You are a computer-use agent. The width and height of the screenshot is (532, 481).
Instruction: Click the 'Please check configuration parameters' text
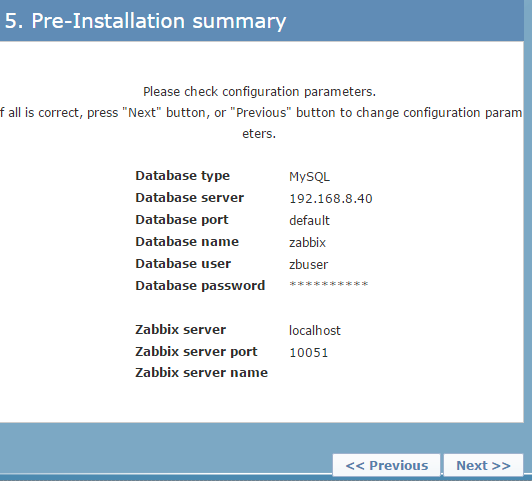(259, 92)
